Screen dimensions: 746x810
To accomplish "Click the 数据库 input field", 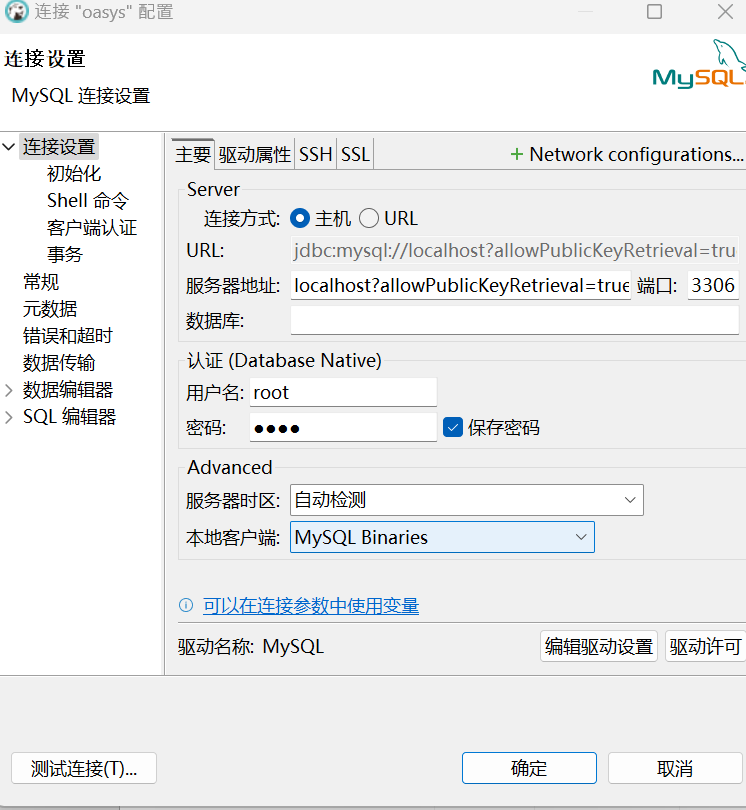I will pyautogui.click(x=514, y=320).
